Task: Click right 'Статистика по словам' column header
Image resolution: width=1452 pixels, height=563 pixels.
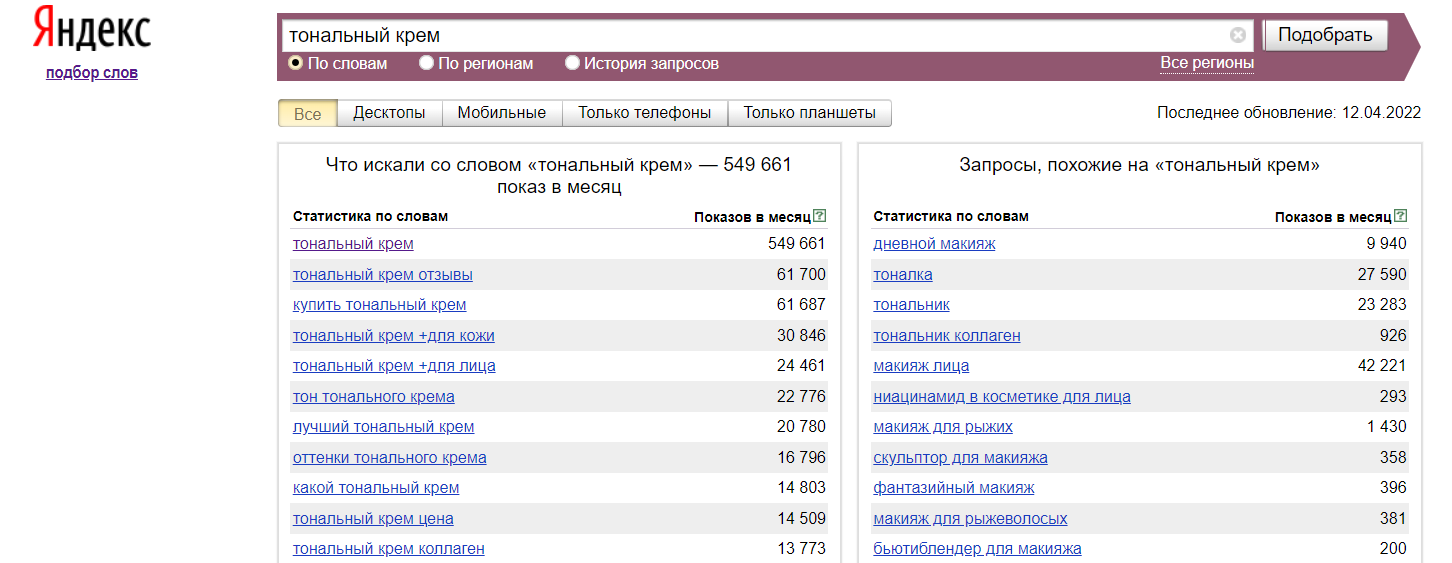Action: 951,216
